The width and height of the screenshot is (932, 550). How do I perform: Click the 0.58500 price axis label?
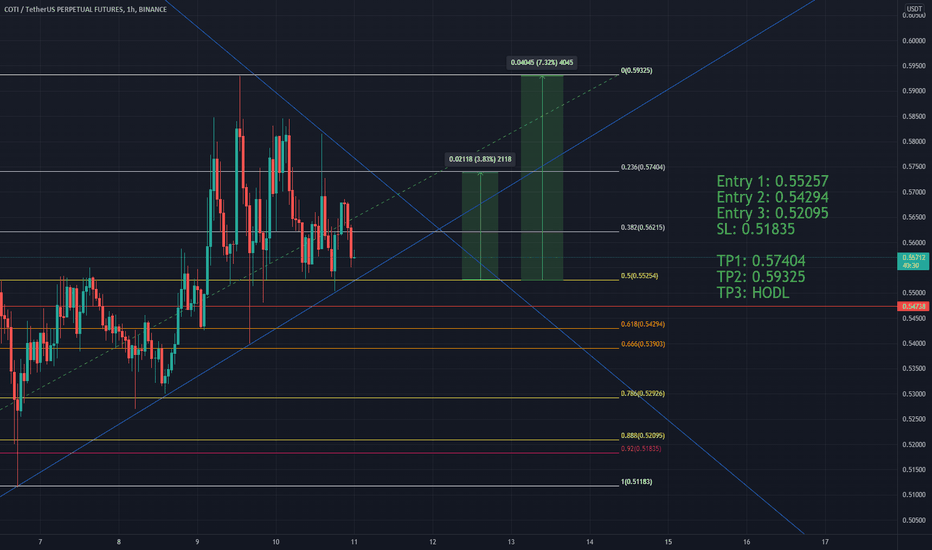pos(914,117)
